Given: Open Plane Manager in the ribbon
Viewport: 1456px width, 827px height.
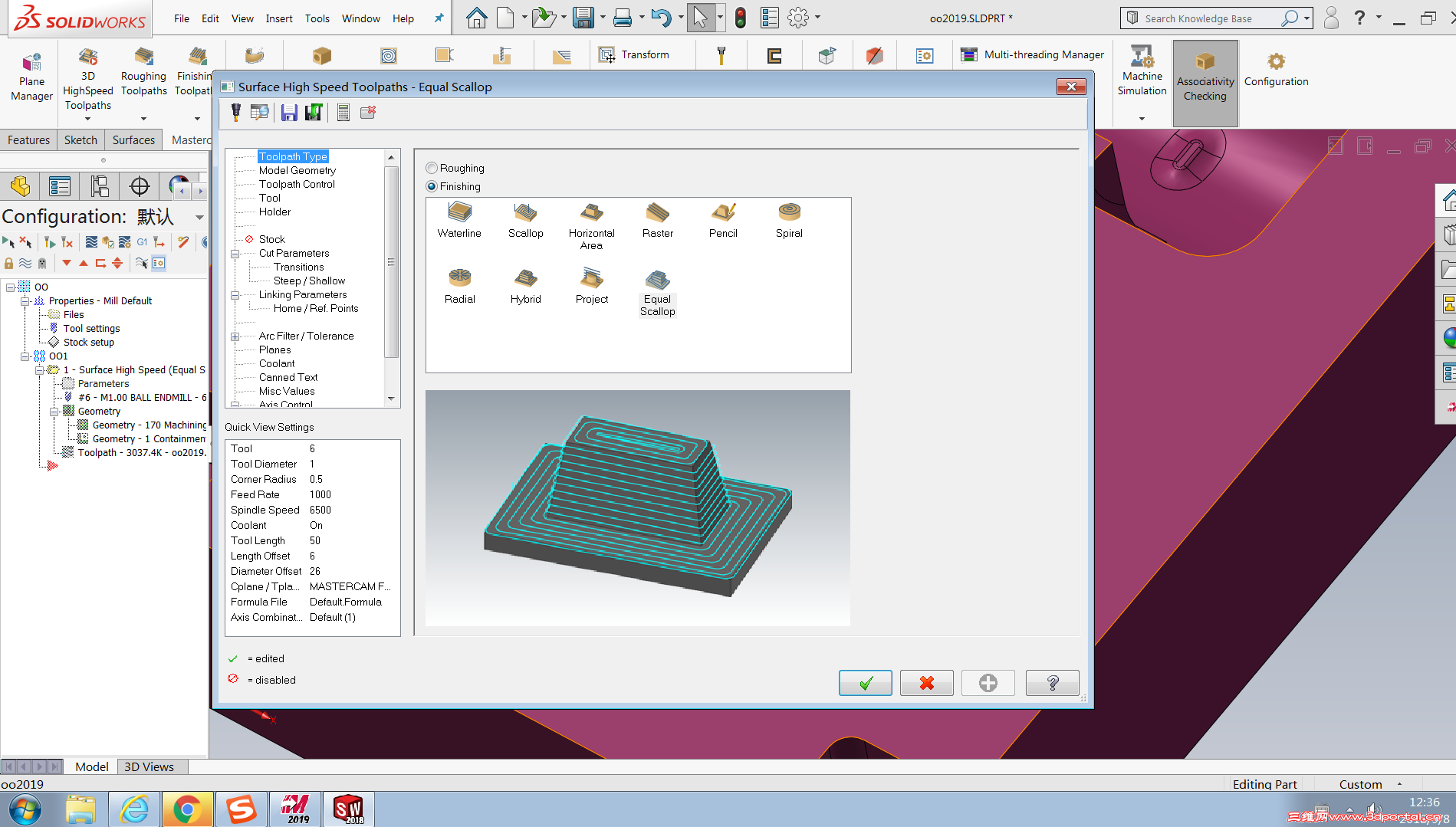Looking at the screenshot, I should pyautogui.click(x=31, y=77).
